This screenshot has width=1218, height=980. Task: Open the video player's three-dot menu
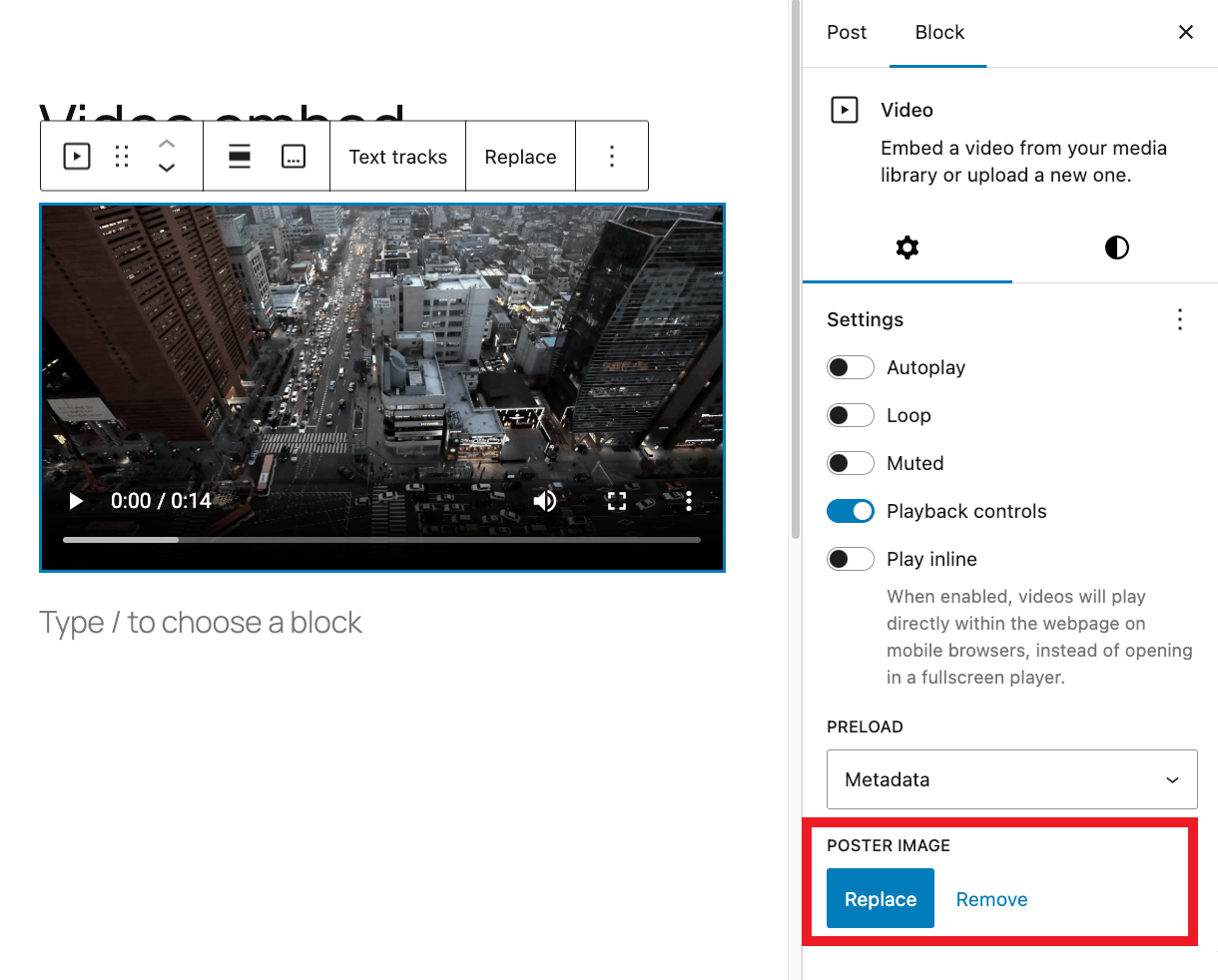[689, 500]
